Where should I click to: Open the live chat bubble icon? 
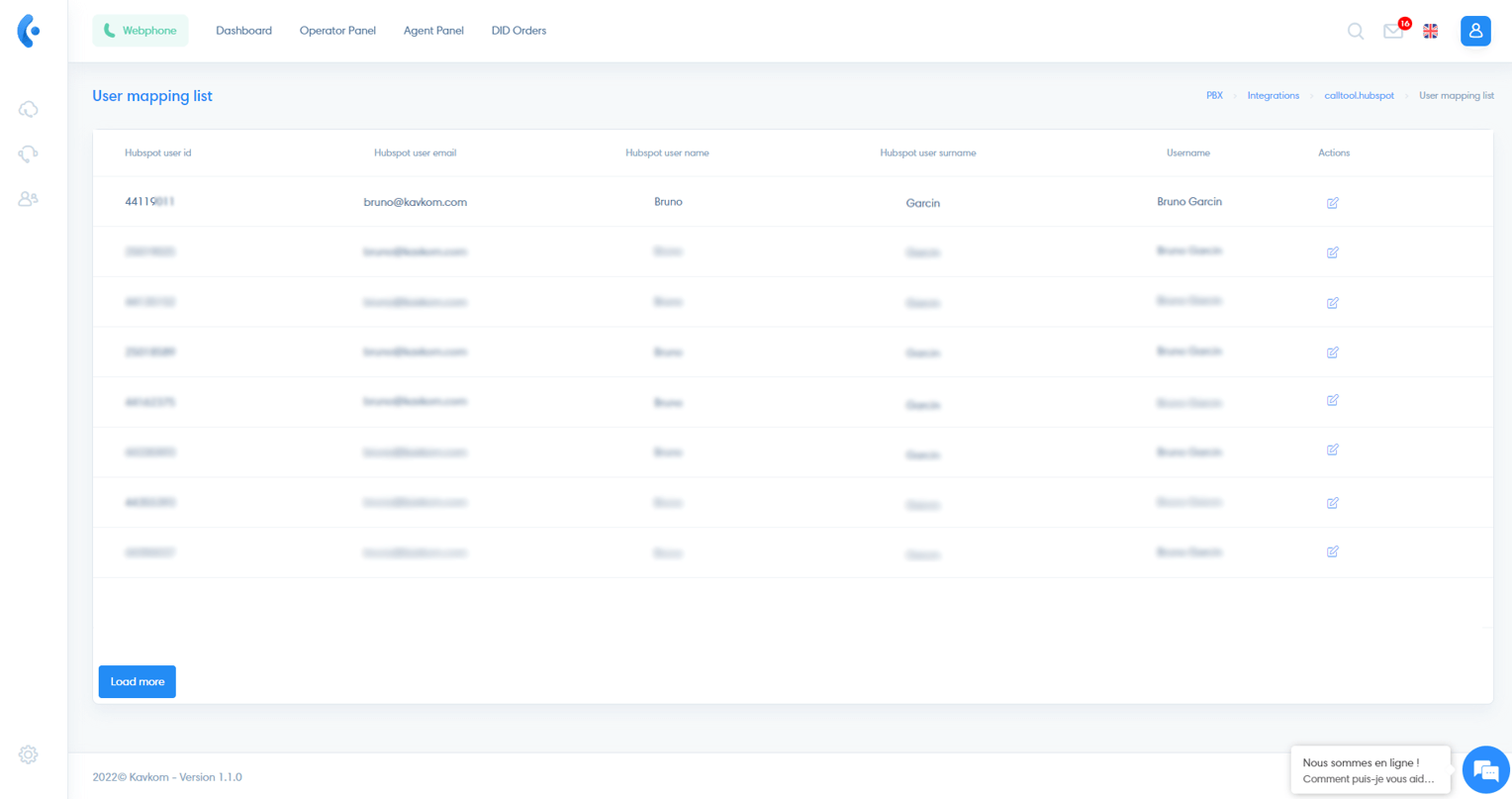point(1485,770)
